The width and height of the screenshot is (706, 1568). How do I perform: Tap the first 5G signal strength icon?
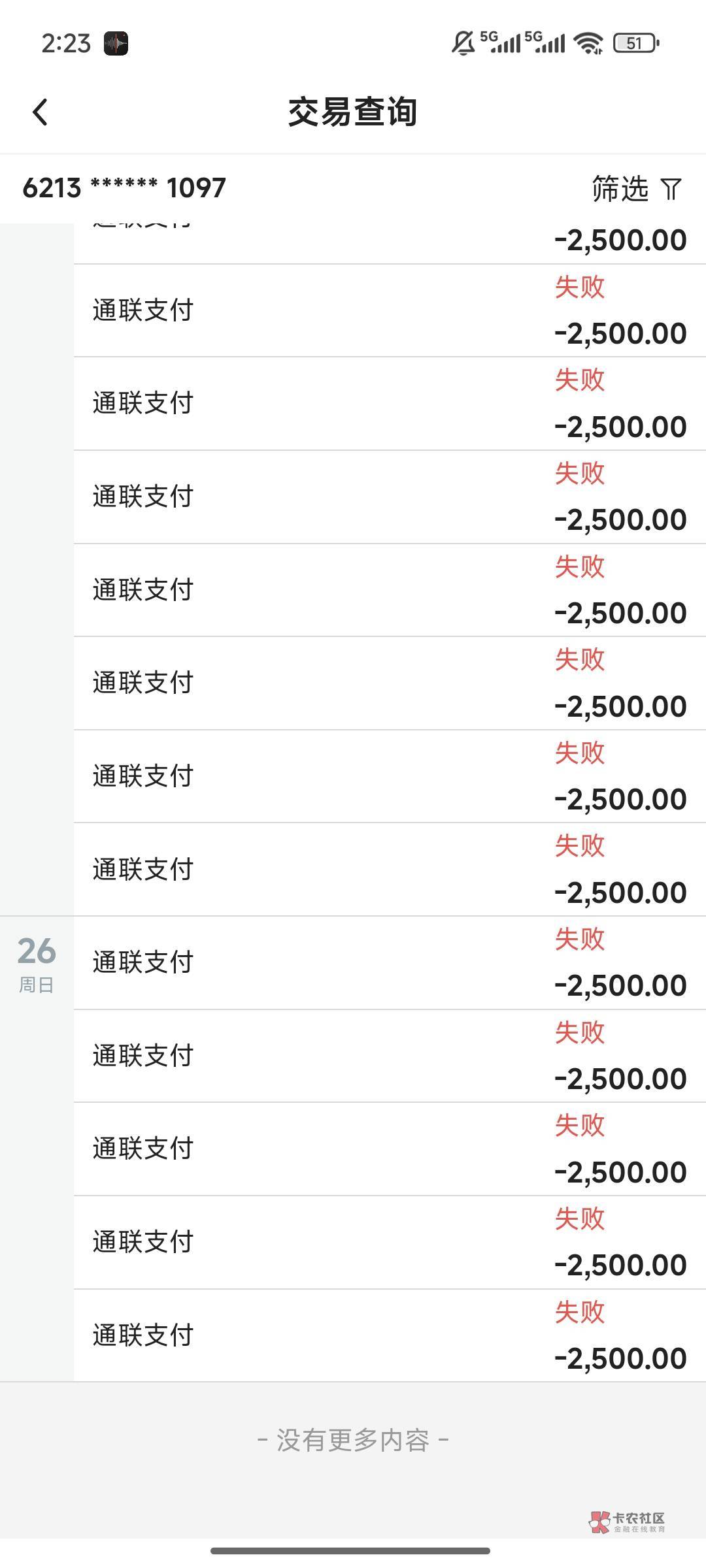pos(501,42)
